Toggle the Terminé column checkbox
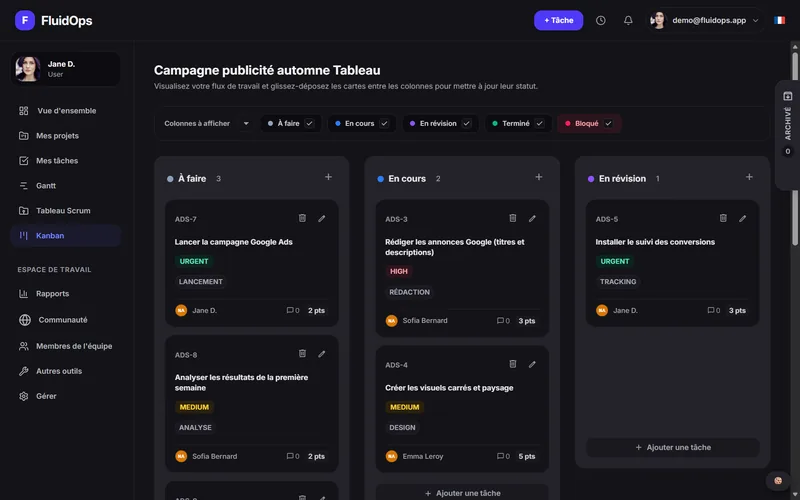The height and width of the screenshot is (500, 800). (x=539, y=123)
